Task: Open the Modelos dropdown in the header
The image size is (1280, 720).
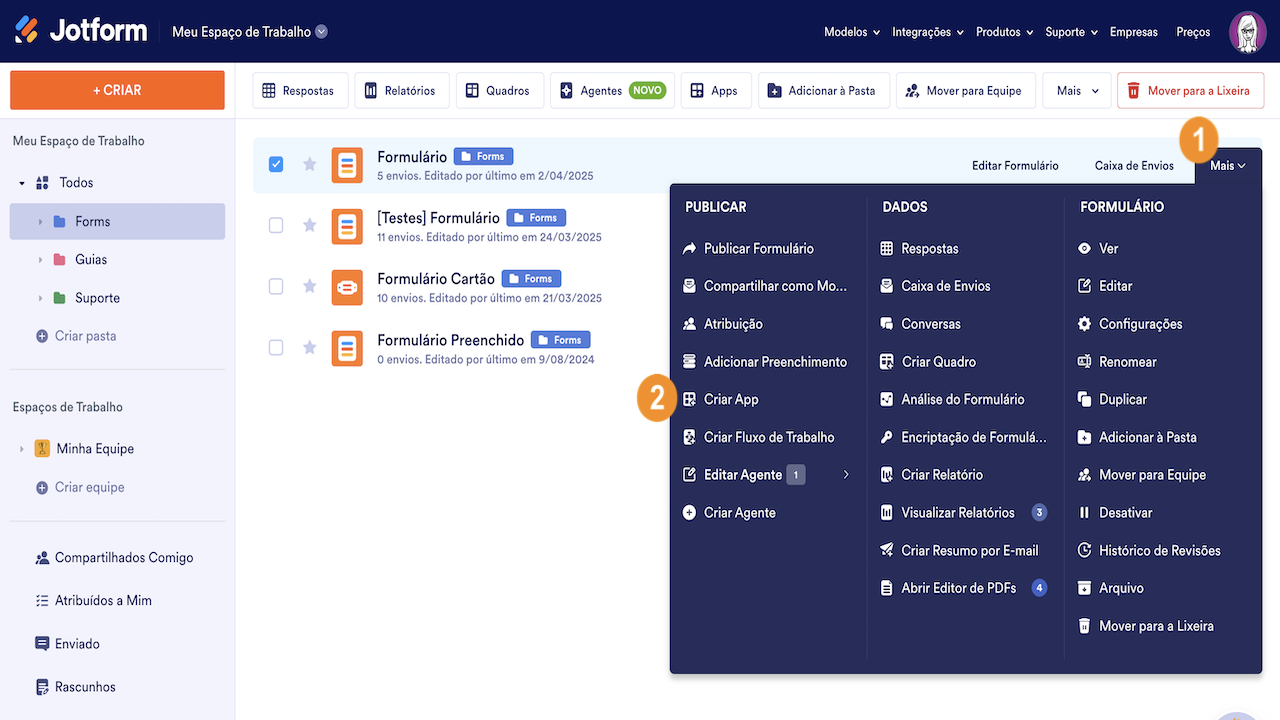Action: click(x=852, y=32)
